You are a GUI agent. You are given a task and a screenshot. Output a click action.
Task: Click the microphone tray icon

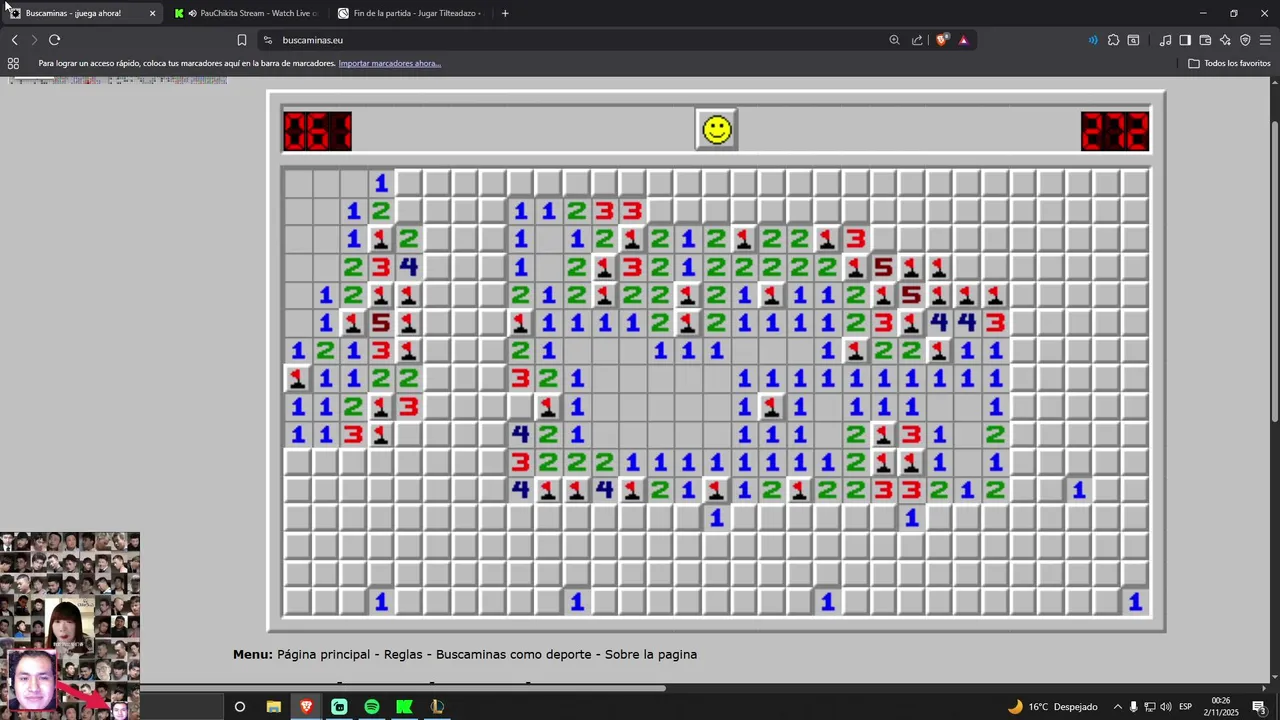pos(1133,707)
